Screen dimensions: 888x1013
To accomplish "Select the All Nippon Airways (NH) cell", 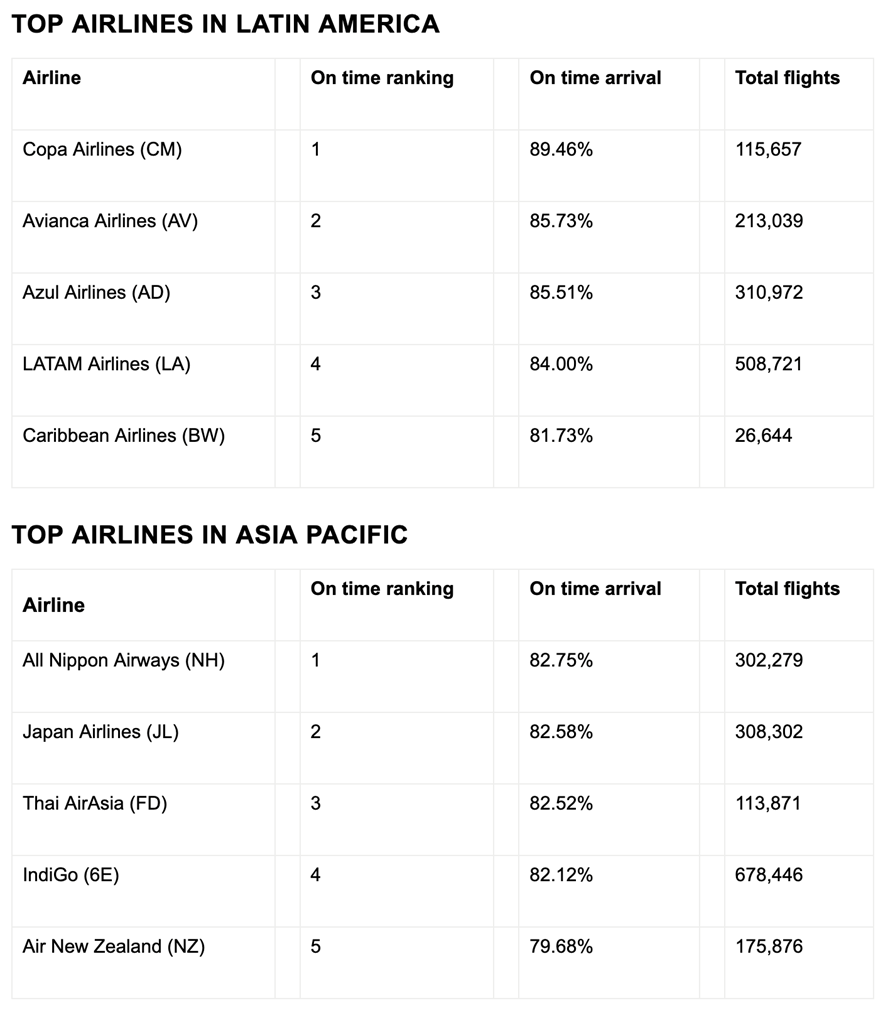I will coord(123,661).
